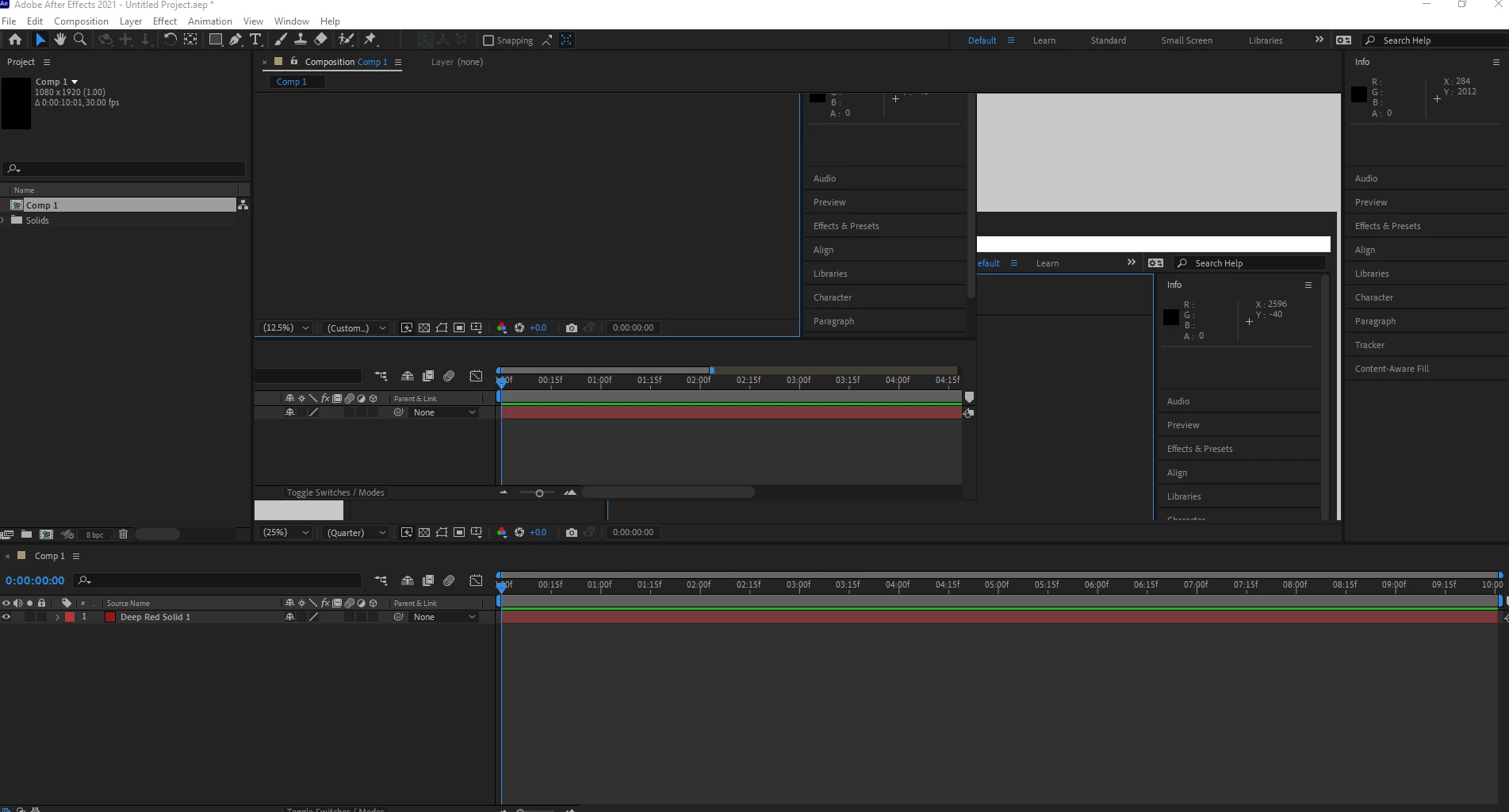Open Parent None dropdown for Deep Red Solid 1

coord(444,617)
